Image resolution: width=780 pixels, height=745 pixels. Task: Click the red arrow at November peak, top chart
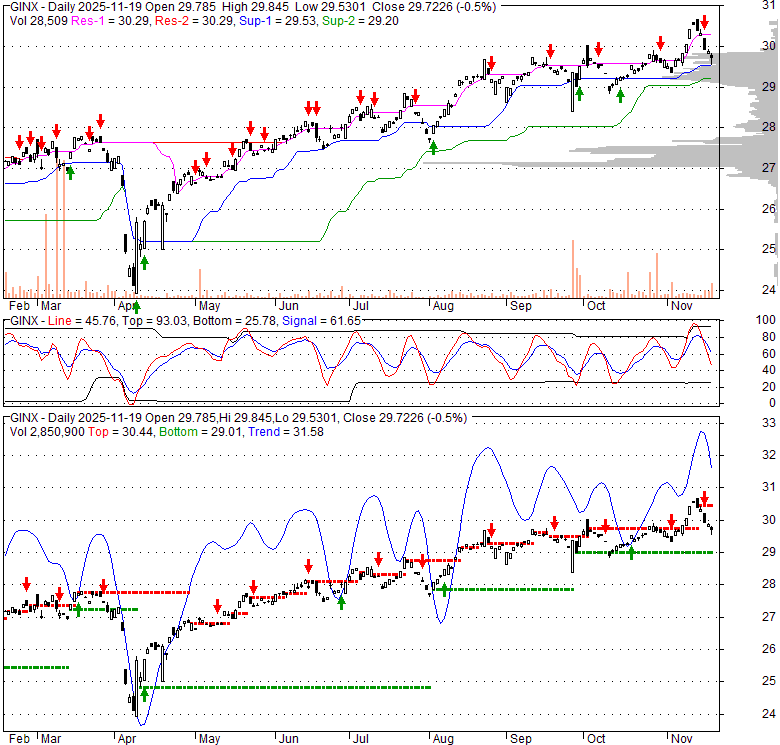[704, 21]
